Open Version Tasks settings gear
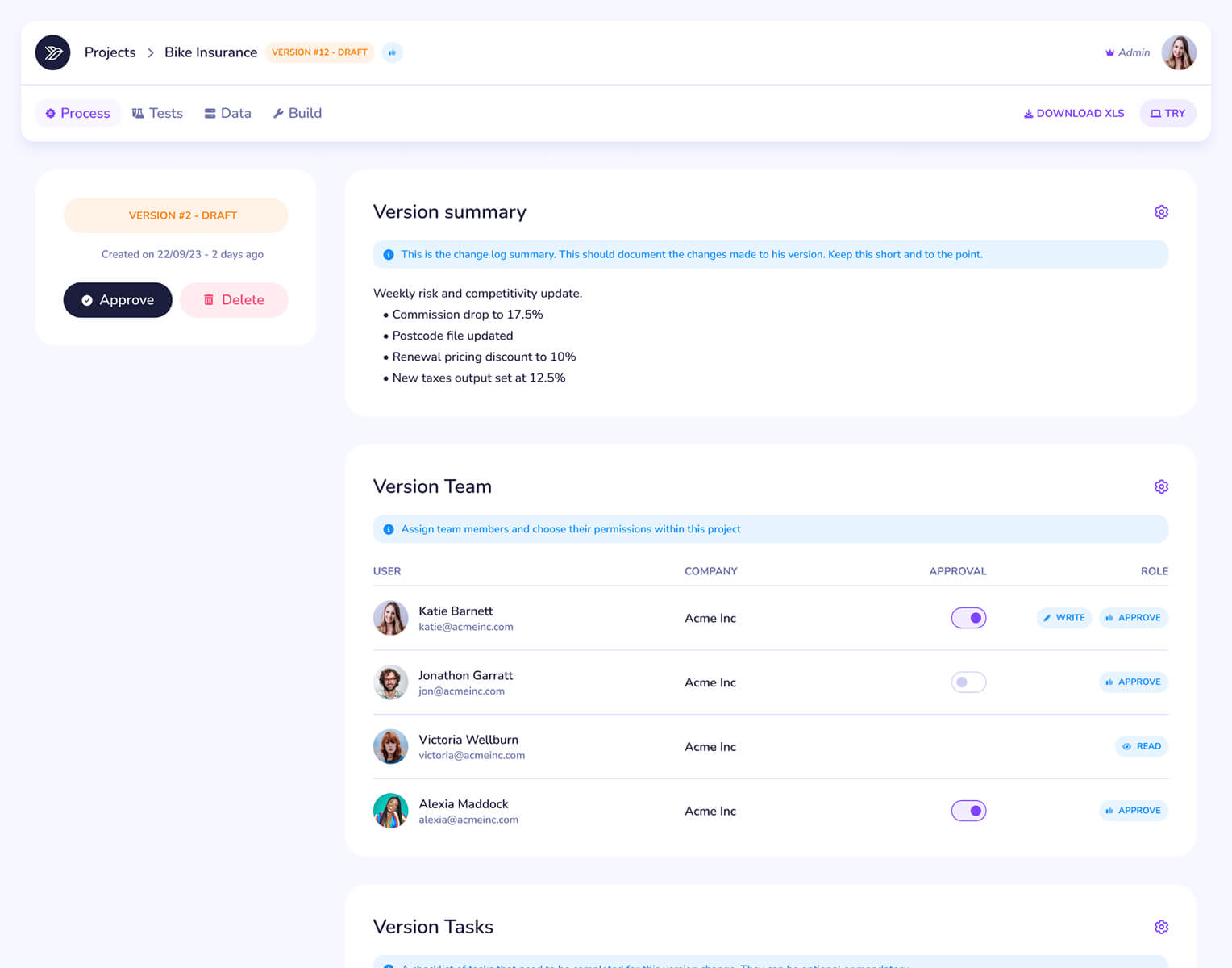This screenshot has height=968, width=1232. [x=1161, y=927]
